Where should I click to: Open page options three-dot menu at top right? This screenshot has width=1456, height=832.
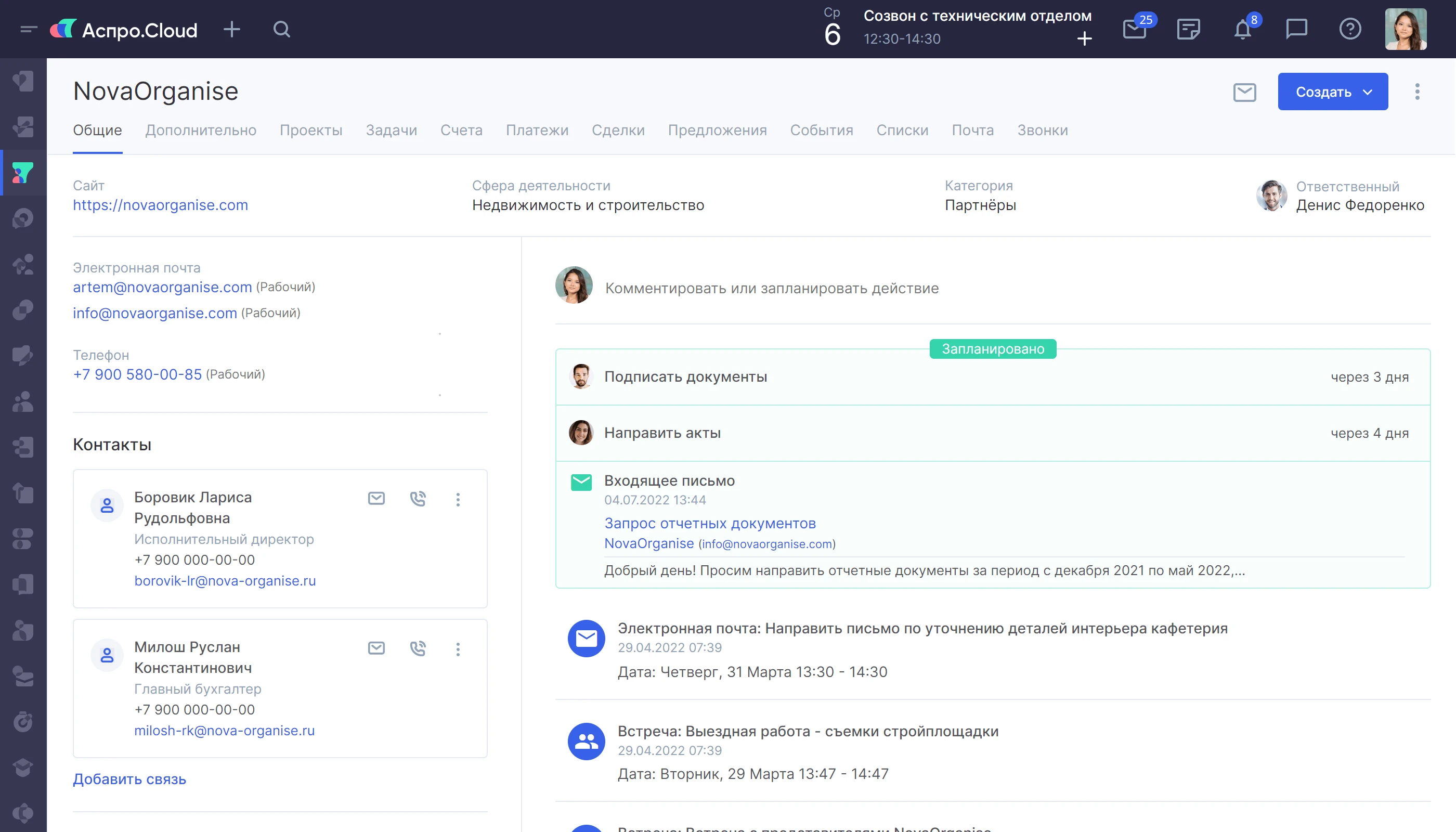[x=1417, y=92]
